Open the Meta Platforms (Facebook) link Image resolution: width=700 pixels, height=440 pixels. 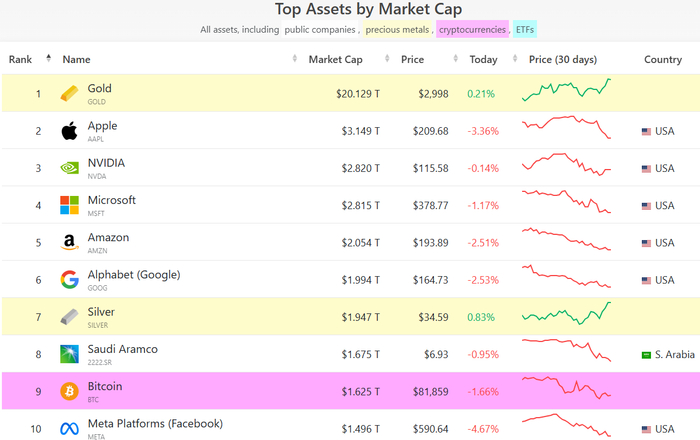click(155, 423)
